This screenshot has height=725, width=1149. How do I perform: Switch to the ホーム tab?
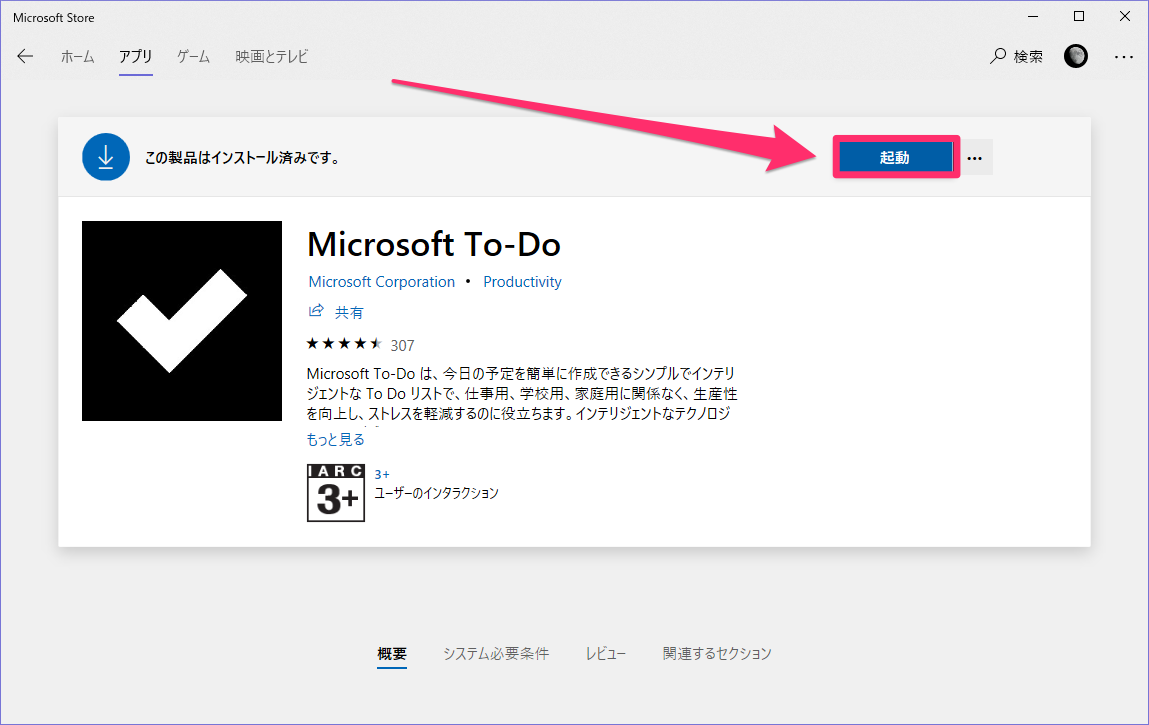tap(78, 56)
